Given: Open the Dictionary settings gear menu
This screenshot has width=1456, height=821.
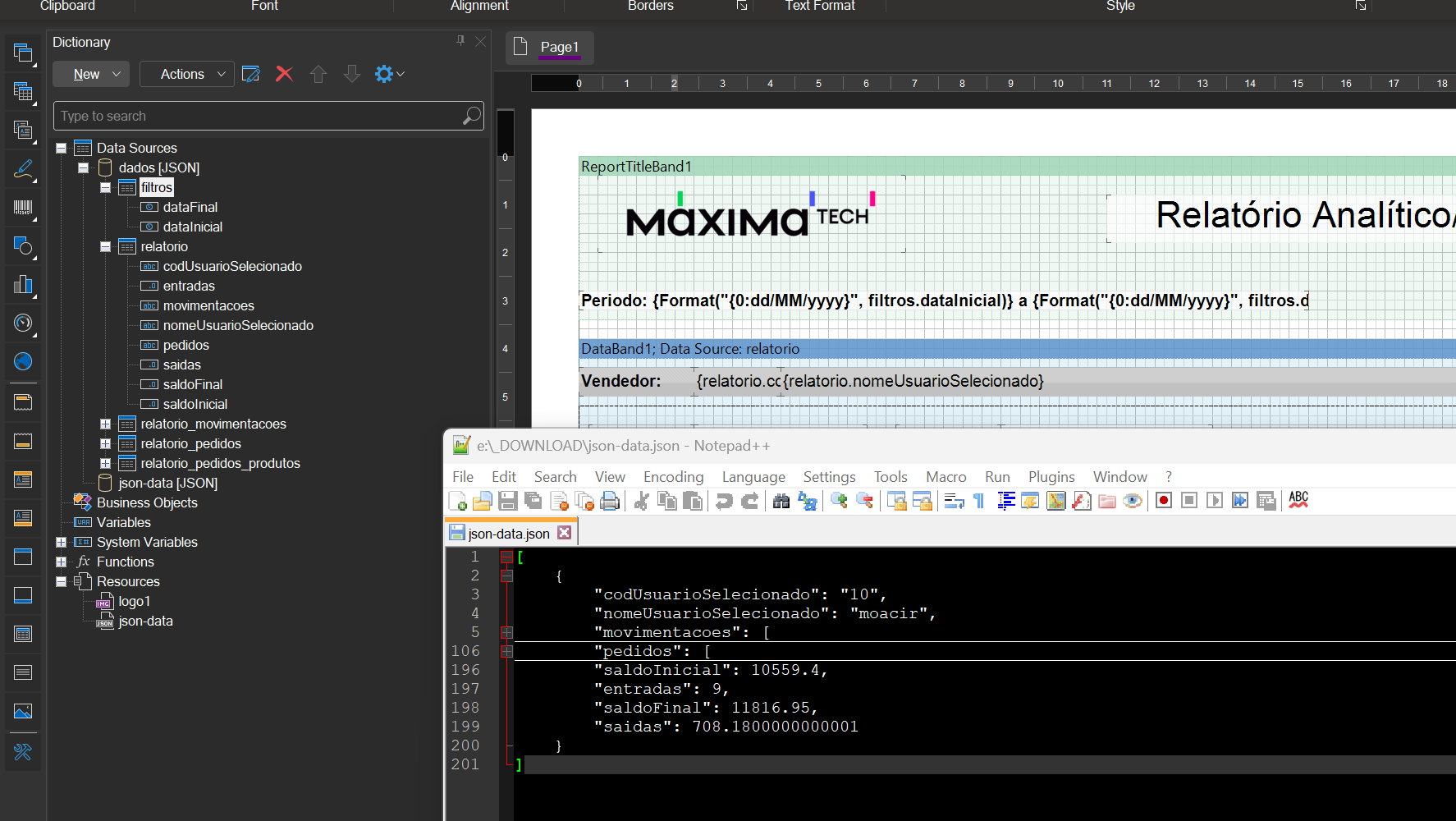Looking at the screenshot, I should [x=389, y=74].
